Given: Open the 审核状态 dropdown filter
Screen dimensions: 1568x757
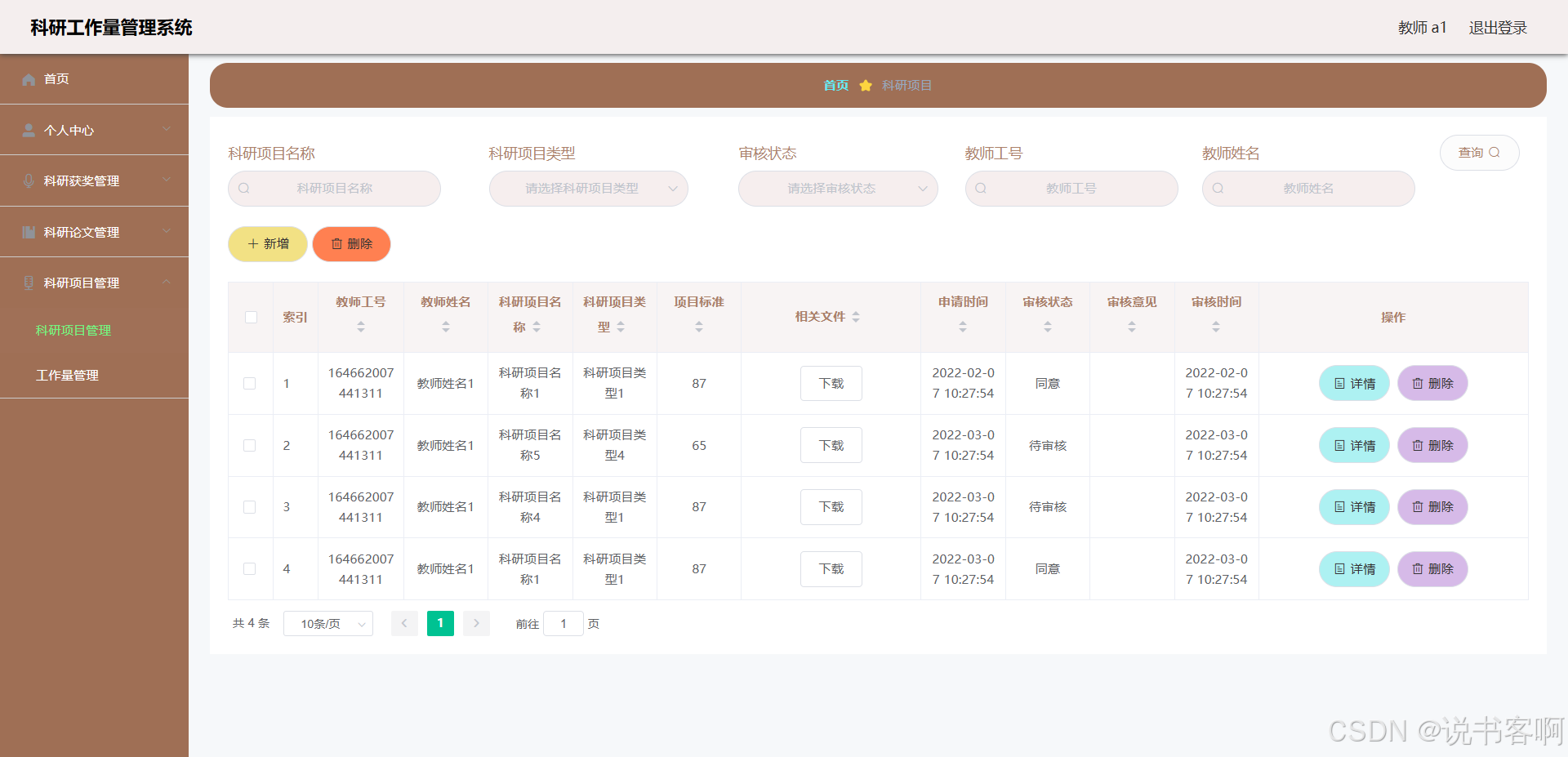Looking at the screenshot, I should point(837,189).
